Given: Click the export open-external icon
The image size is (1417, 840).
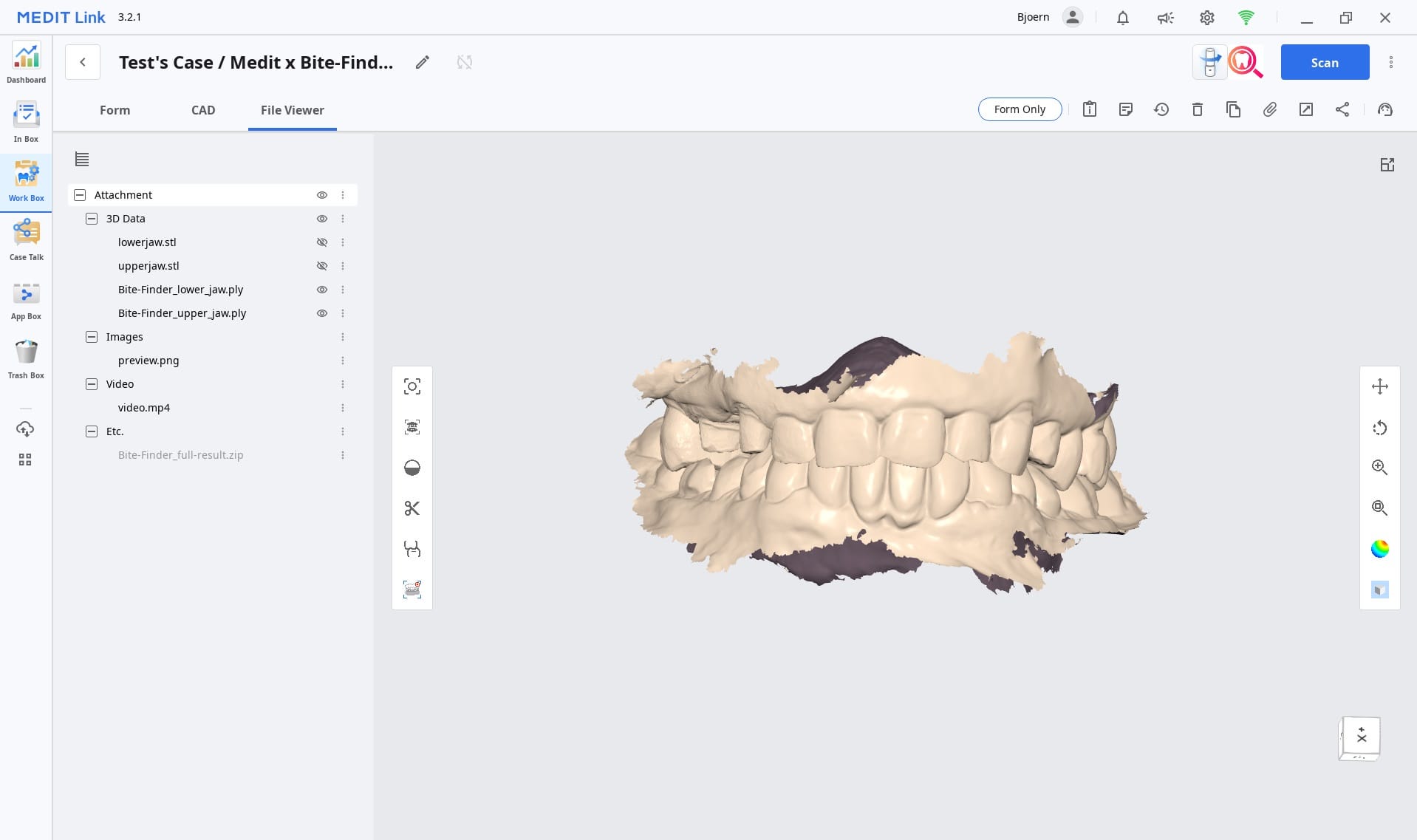Looking at the screenshot, I should click(1306, 109).
